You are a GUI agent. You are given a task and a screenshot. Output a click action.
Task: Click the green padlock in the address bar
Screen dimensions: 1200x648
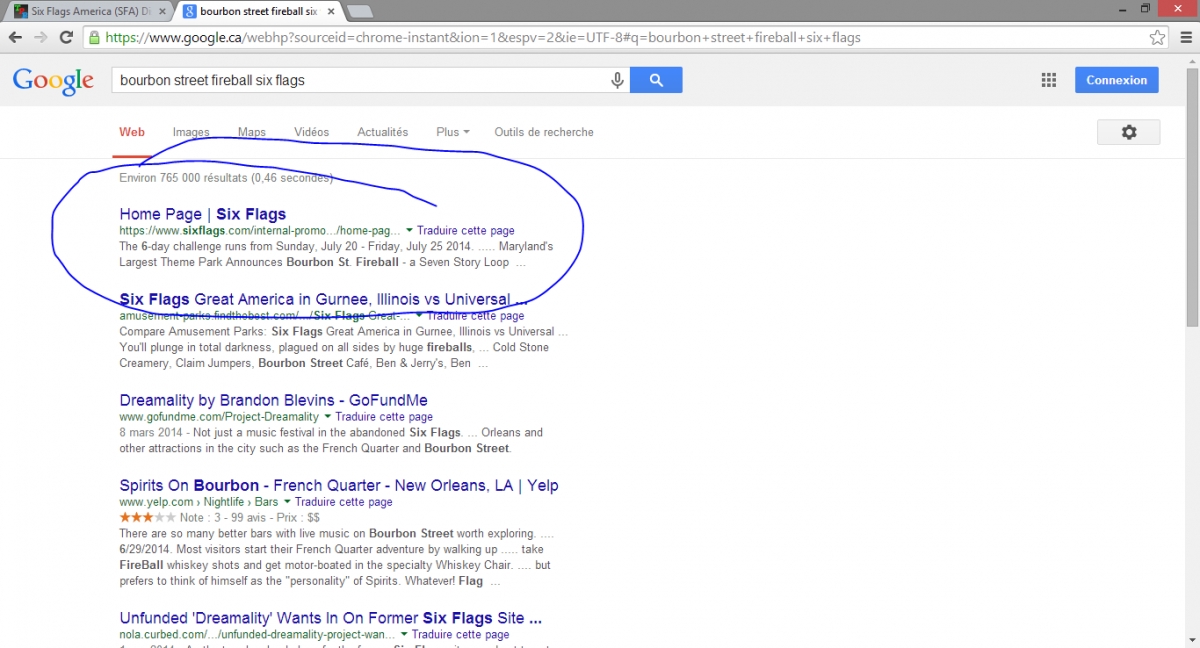(x=94, y=38)
